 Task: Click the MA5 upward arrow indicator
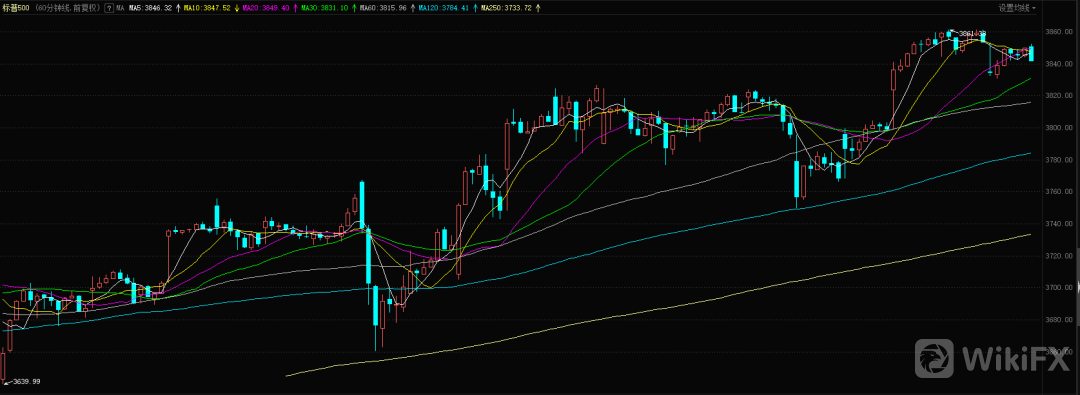click(178, 8)
